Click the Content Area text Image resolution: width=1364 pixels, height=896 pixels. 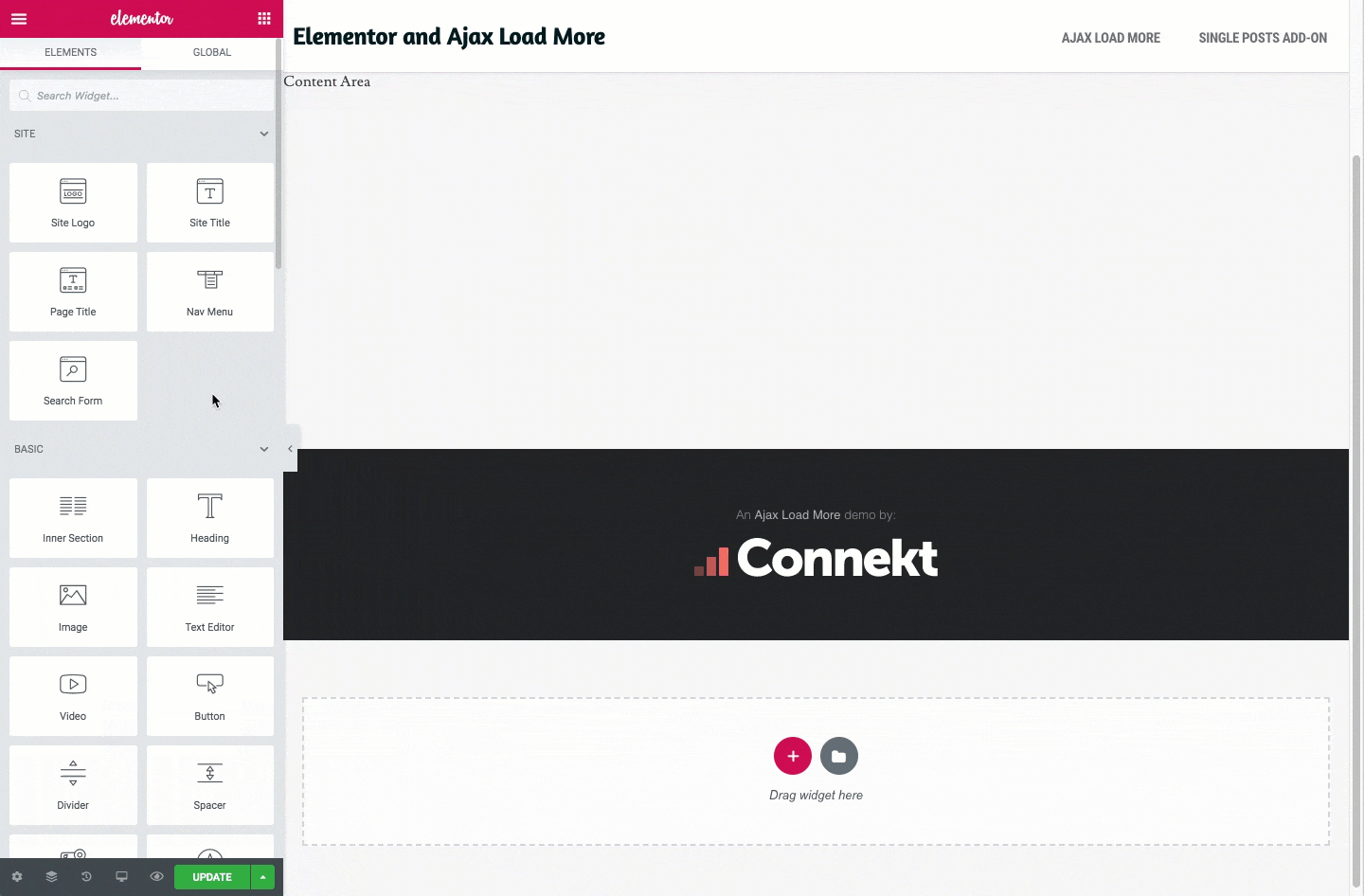[x=327, y=81]
